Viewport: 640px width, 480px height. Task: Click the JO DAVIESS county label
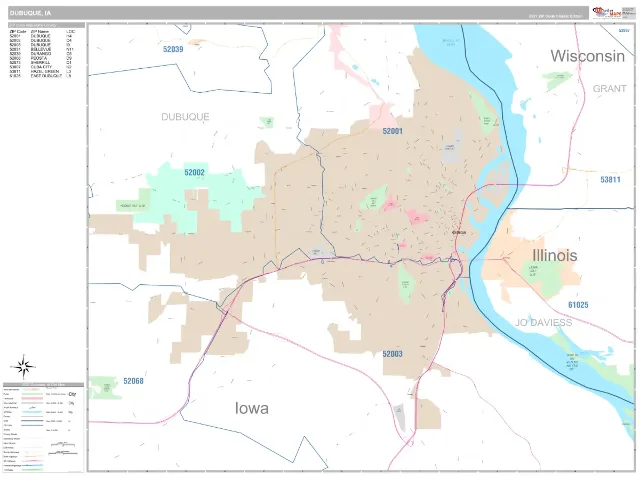(x=543, y=322)
